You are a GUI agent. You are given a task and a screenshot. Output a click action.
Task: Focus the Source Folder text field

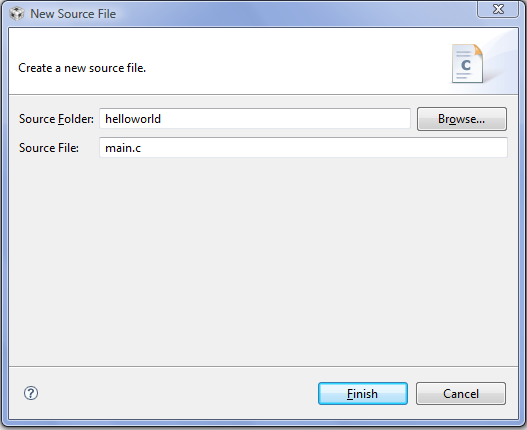[x=255, y=118]
